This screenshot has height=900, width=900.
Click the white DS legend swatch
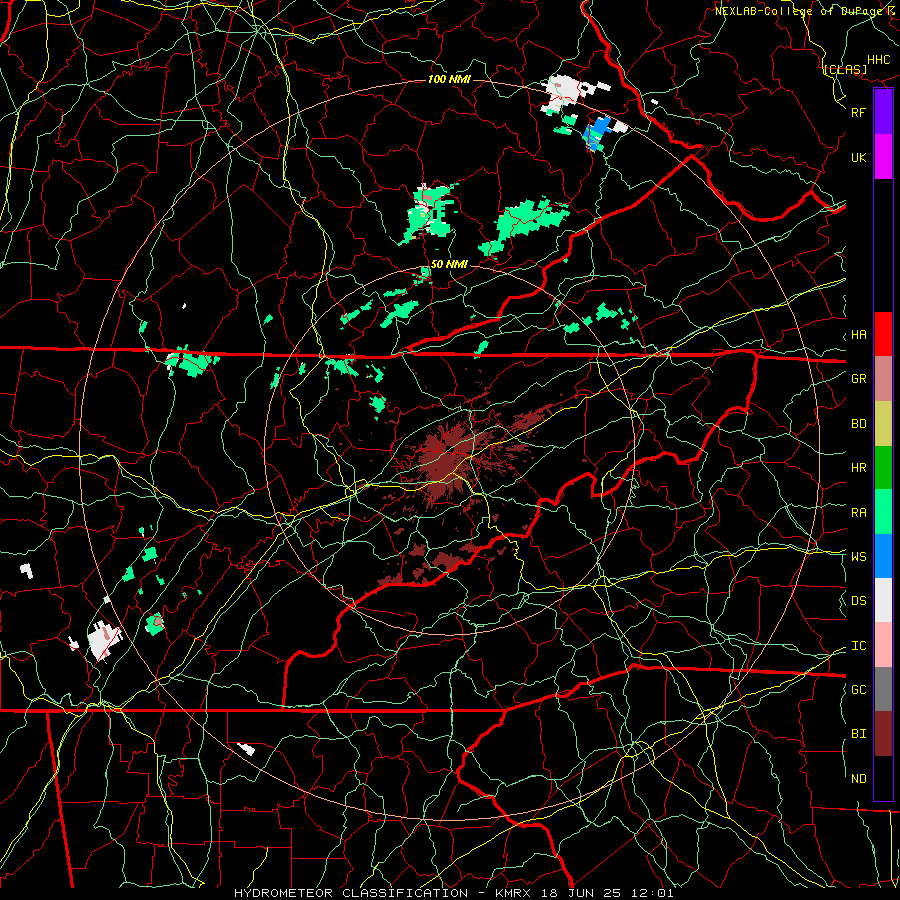pyautogui.click(x=883, y=600)
